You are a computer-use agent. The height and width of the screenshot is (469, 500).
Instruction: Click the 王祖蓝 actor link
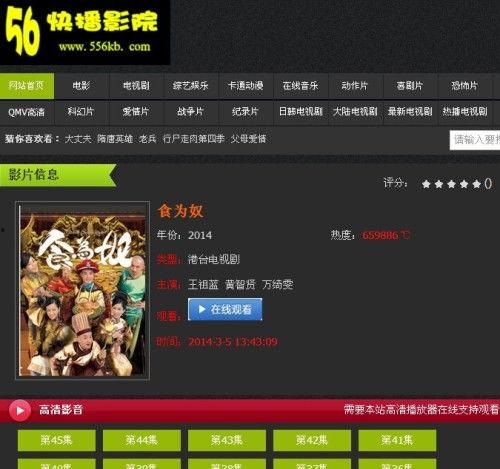(x=203, y=285)
